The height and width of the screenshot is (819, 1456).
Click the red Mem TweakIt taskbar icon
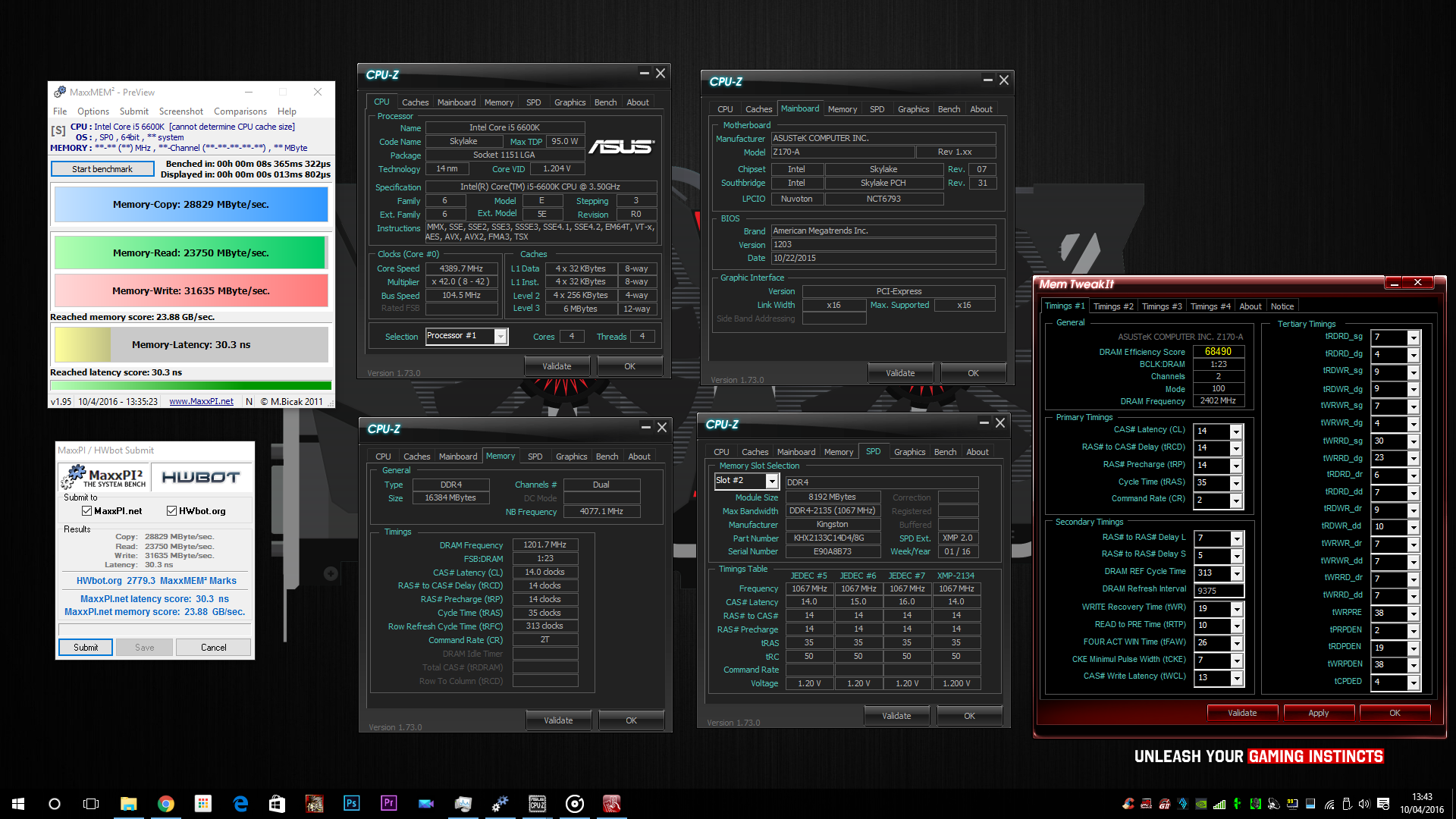tap(611, 804)
